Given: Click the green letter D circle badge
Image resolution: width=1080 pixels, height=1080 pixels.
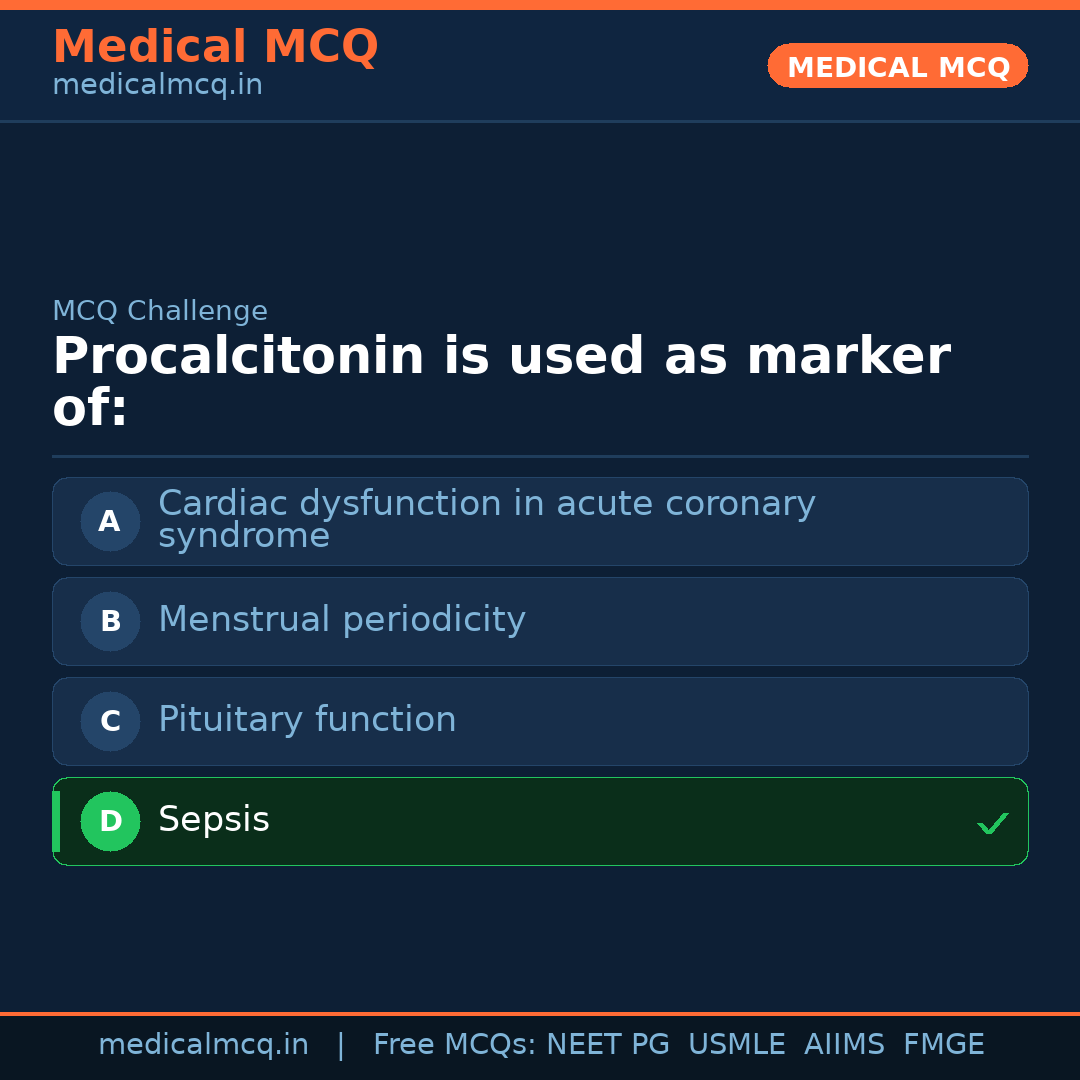Looking at the screenshot, I should [x=110, y=821].
